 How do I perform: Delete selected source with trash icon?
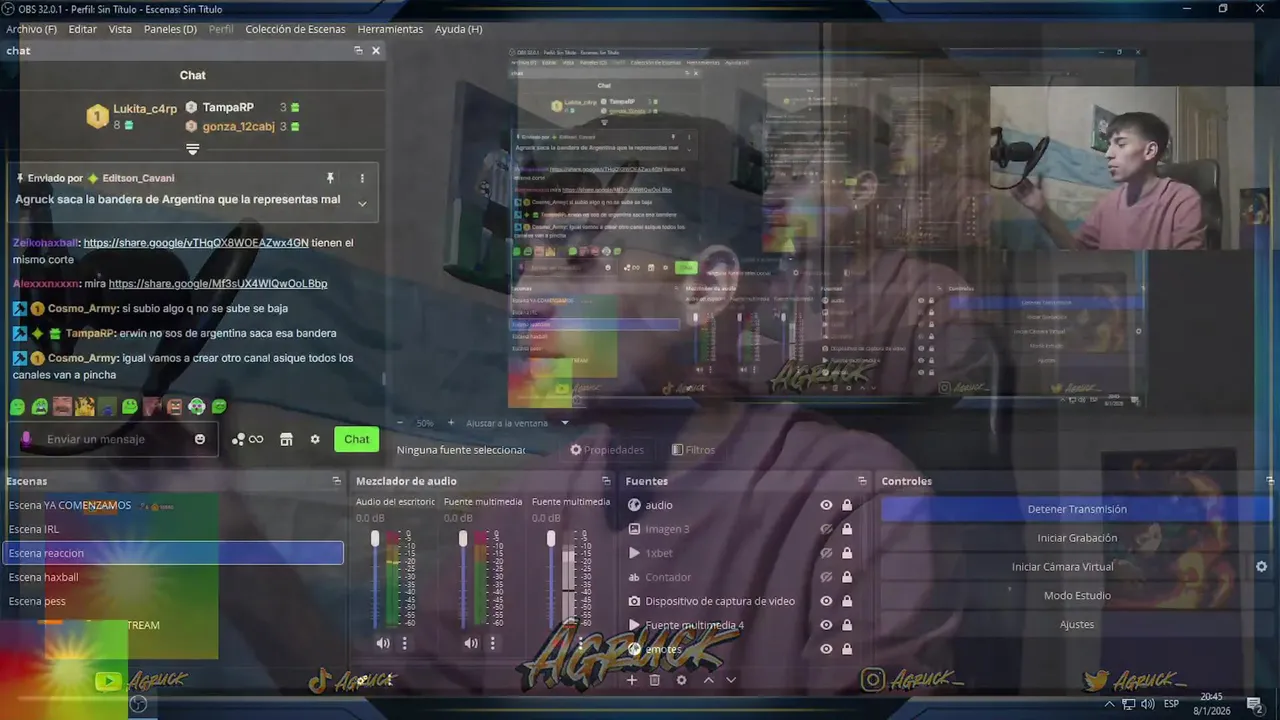655,680
